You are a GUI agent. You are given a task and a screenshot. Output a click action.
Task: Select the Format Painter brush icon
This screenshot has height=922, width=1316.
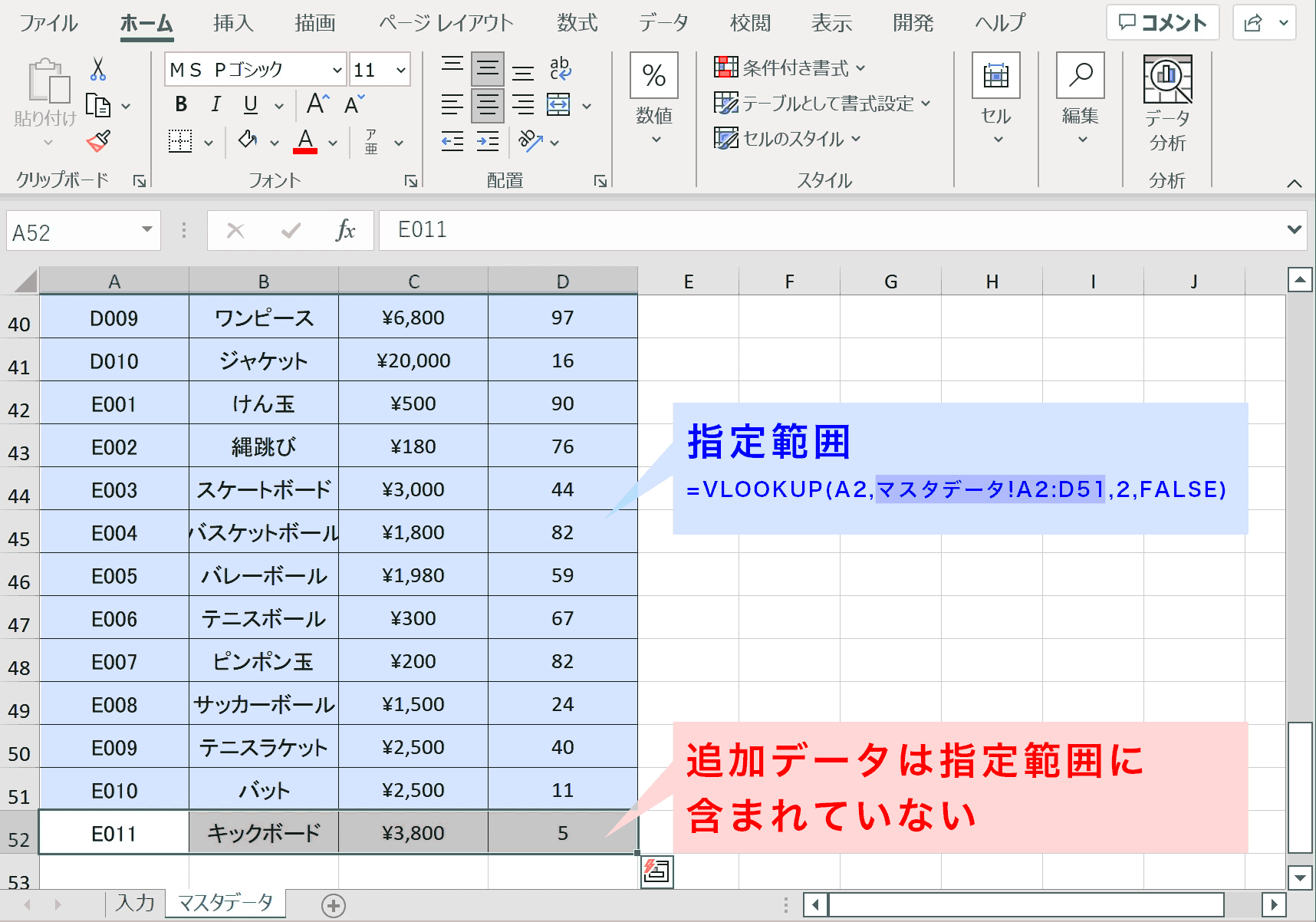(x=98, y=141)
